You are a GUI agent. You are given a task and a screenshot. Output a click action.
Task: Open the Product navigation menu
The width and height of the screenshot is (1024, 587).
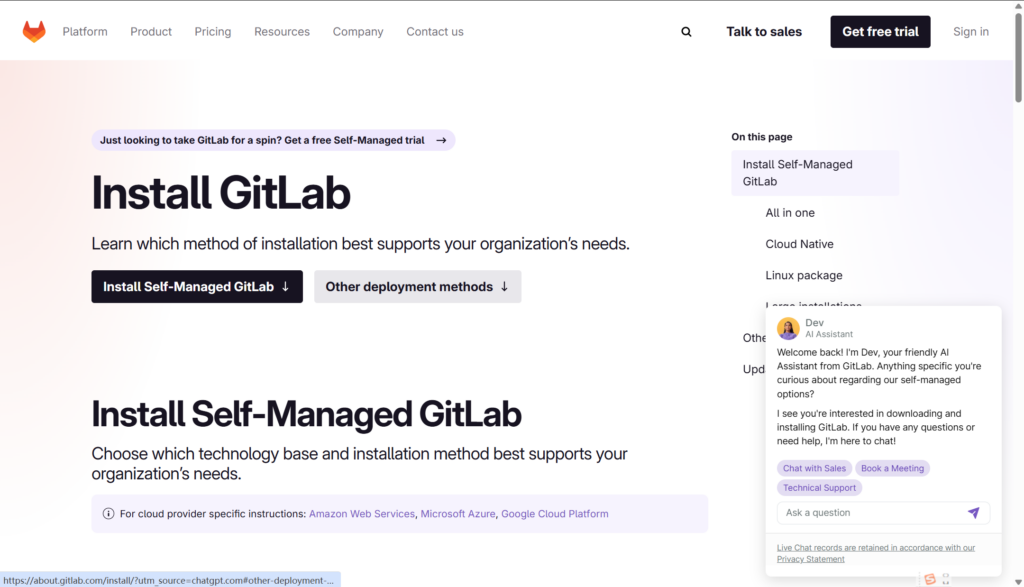pyautogui.click(x=151, y=32)
